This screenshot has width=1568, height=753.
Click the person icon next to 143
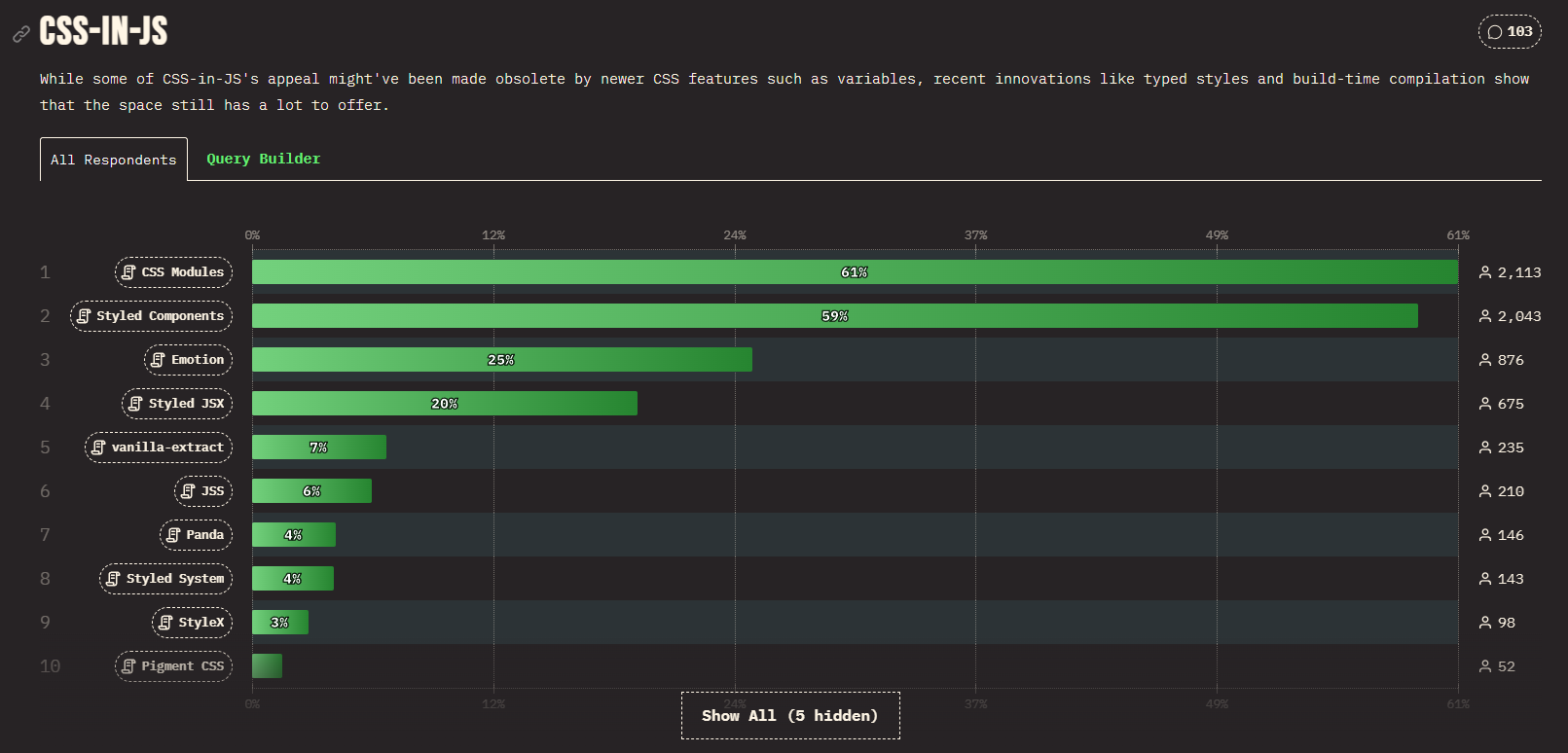[1485, 579]
